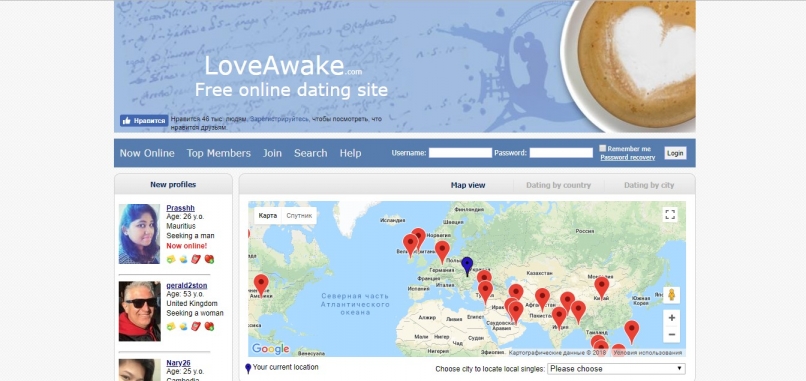Open gerald2ston's profile link
This screenshot has width=806, height=381.
[x=187, y=285]
